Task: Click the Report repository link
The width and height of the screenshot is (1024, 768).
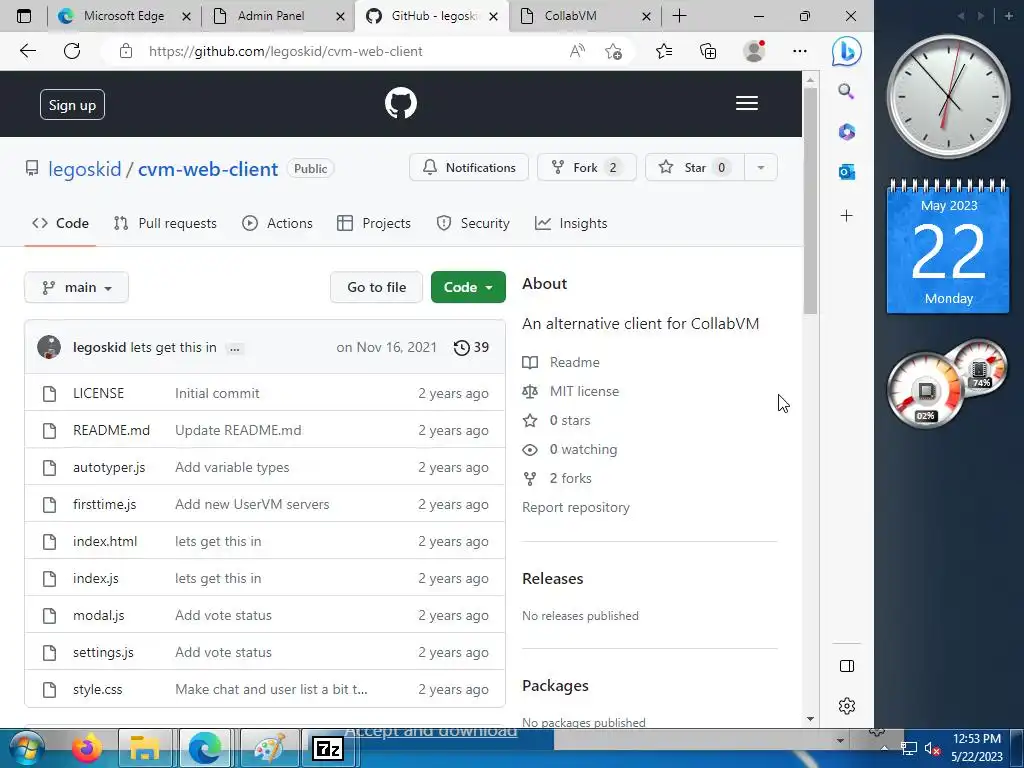Action: point(576,507)
